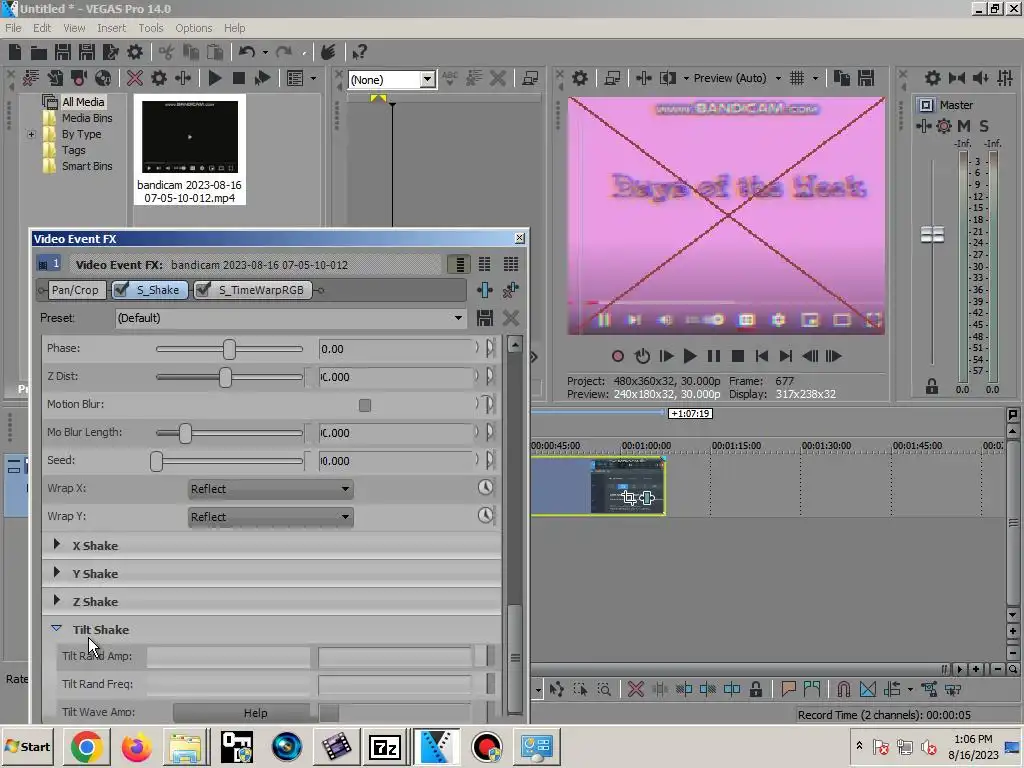Click the Phase slider handle

pyautogui.click(x=229, y=349)
